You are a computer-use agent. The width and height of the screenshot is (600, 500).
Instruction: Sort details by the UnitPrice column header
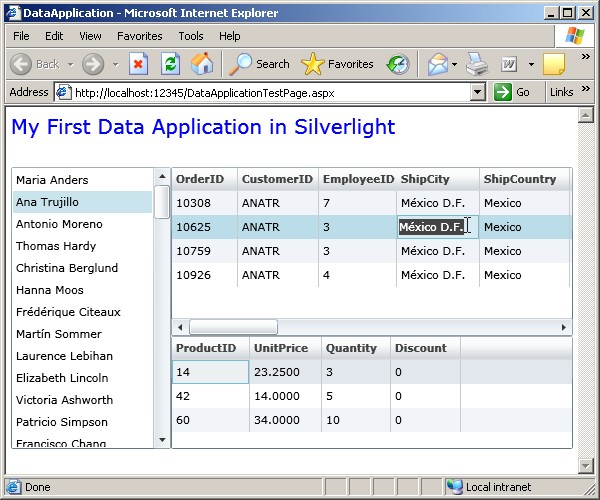point(285,348)
